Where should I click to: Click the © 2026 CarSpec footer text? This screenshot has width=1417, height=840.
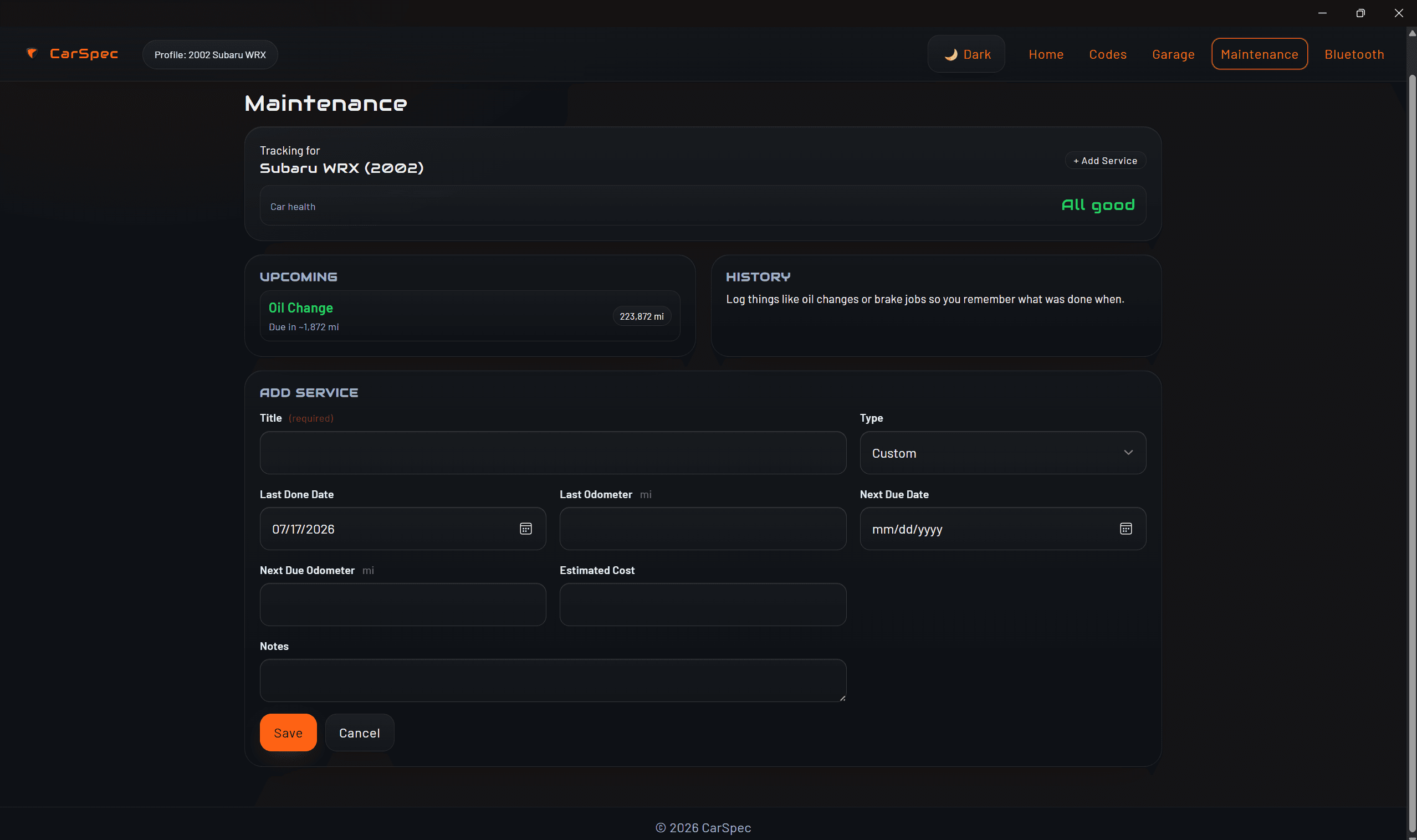(703, 828)
